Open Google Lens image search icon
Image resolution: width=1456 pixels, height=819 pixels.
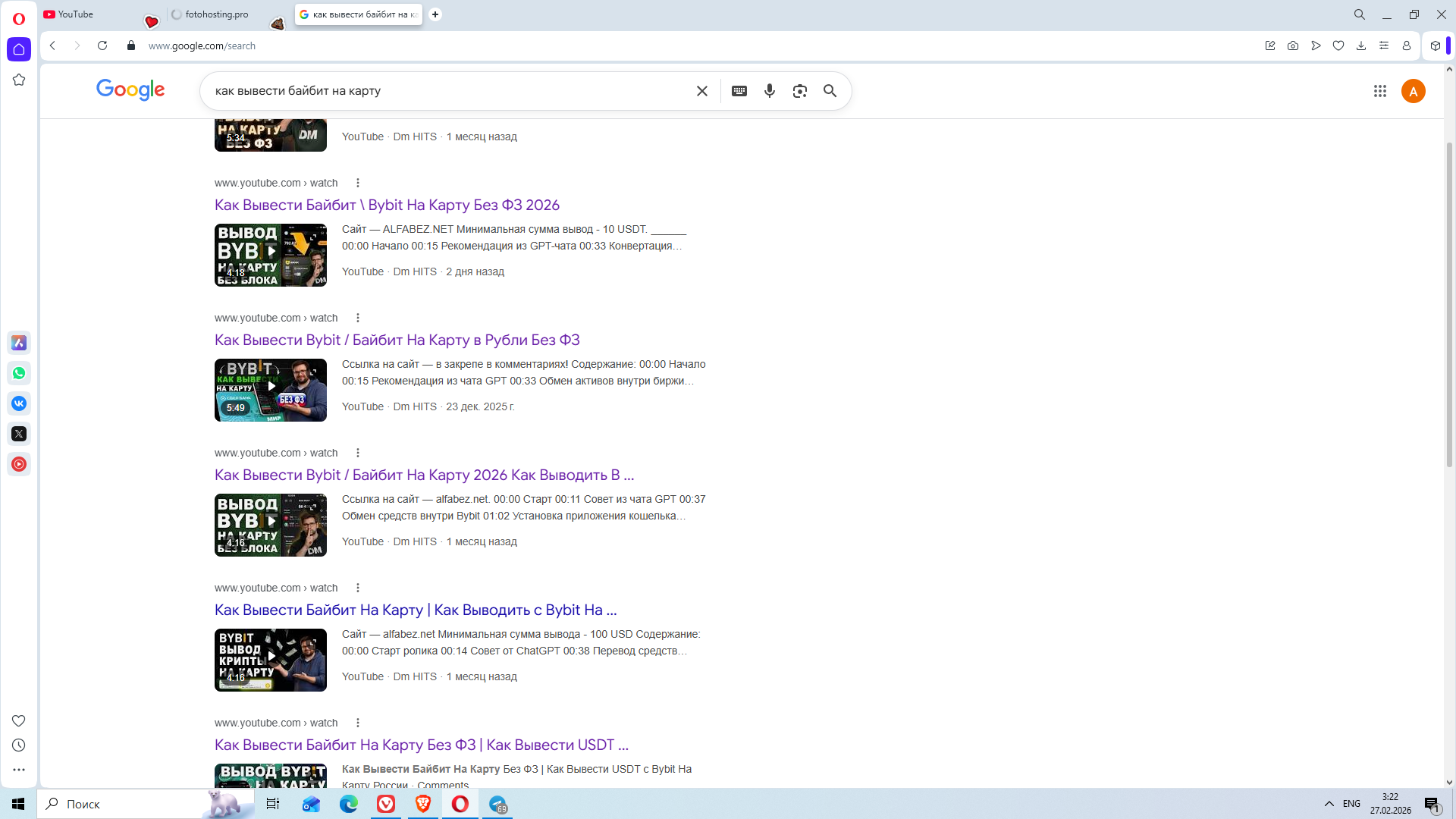click(799, 91)
